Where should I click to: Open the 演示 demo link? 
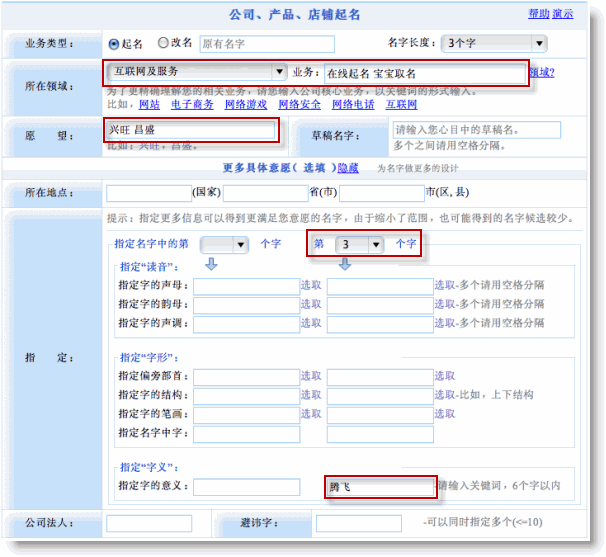563,14
